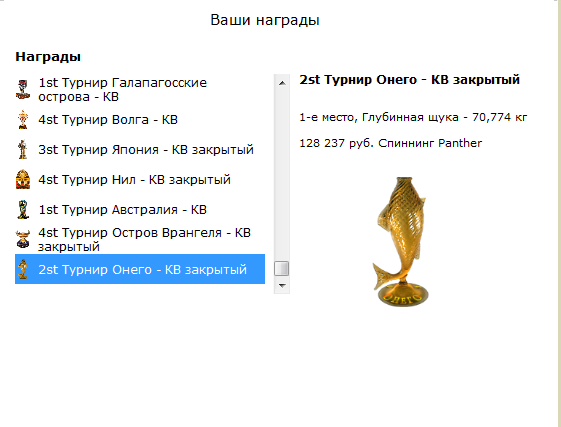Click the Nile tournament mask trophy icon

[x=23, y=179]
